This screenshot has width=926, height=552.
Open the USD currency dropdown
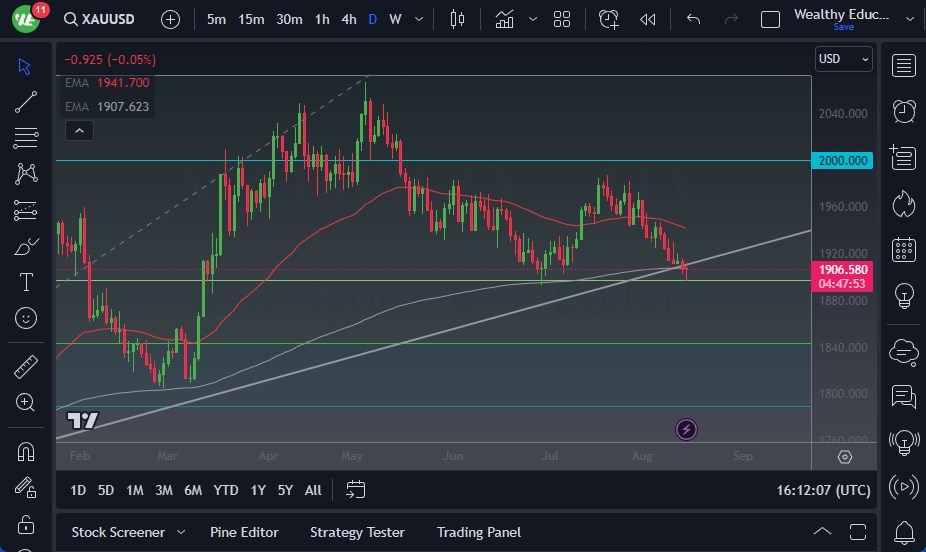(843, 59)
